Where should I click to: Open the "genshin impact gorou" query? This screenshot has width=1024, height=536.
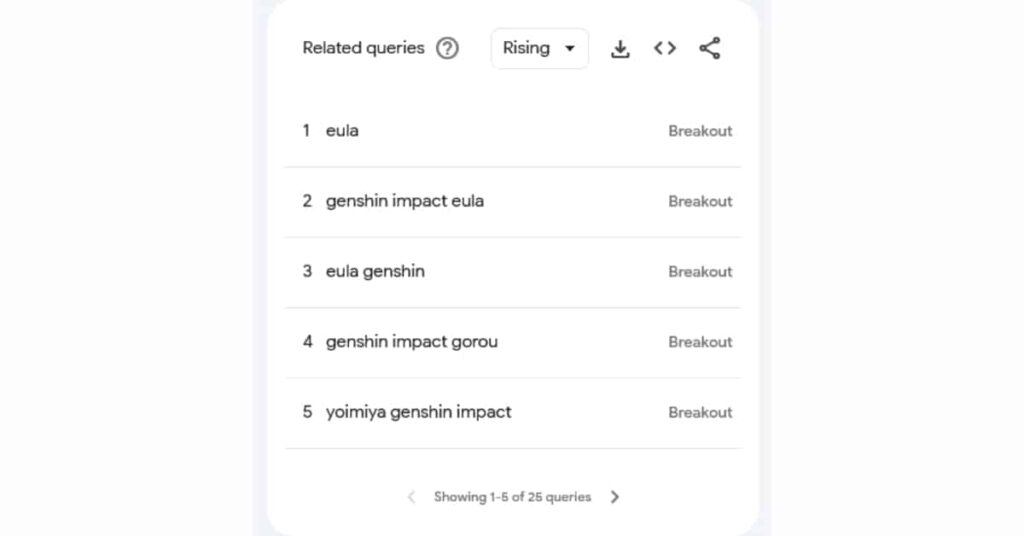coord(411,342)
